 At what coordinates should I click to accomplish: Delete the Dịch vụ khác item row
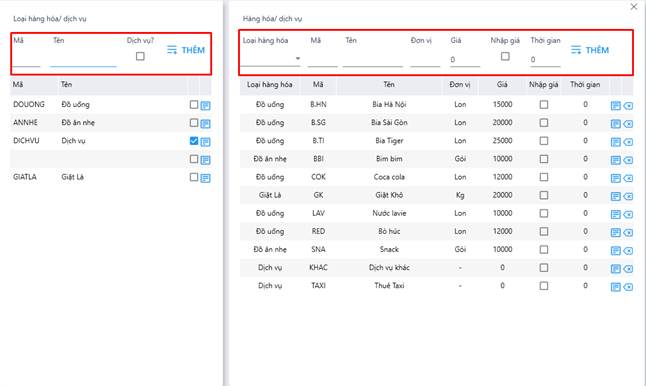click(x=628, y=269)
